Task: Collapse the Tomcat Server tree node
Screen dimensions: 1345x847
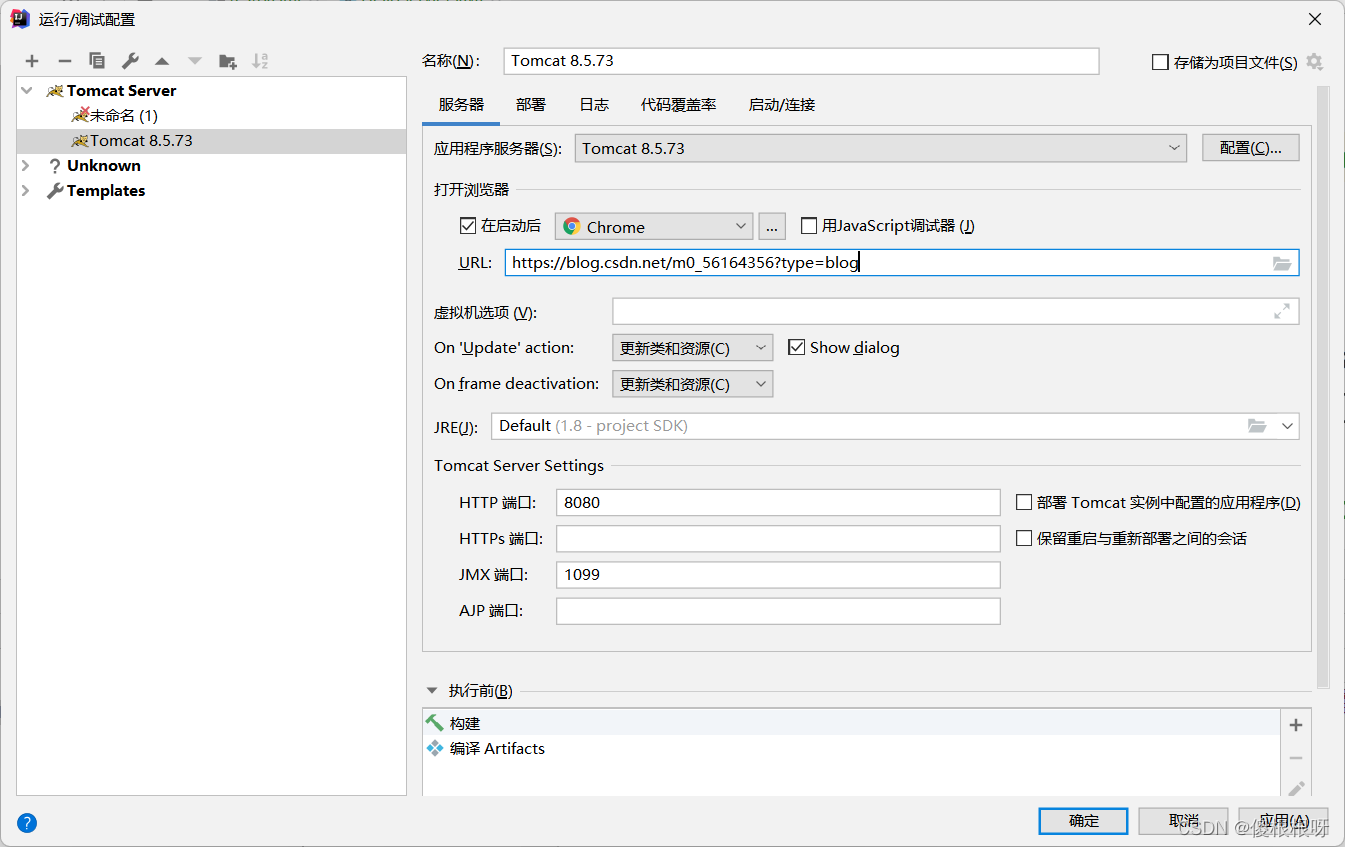Action: (x=27, y=90)
